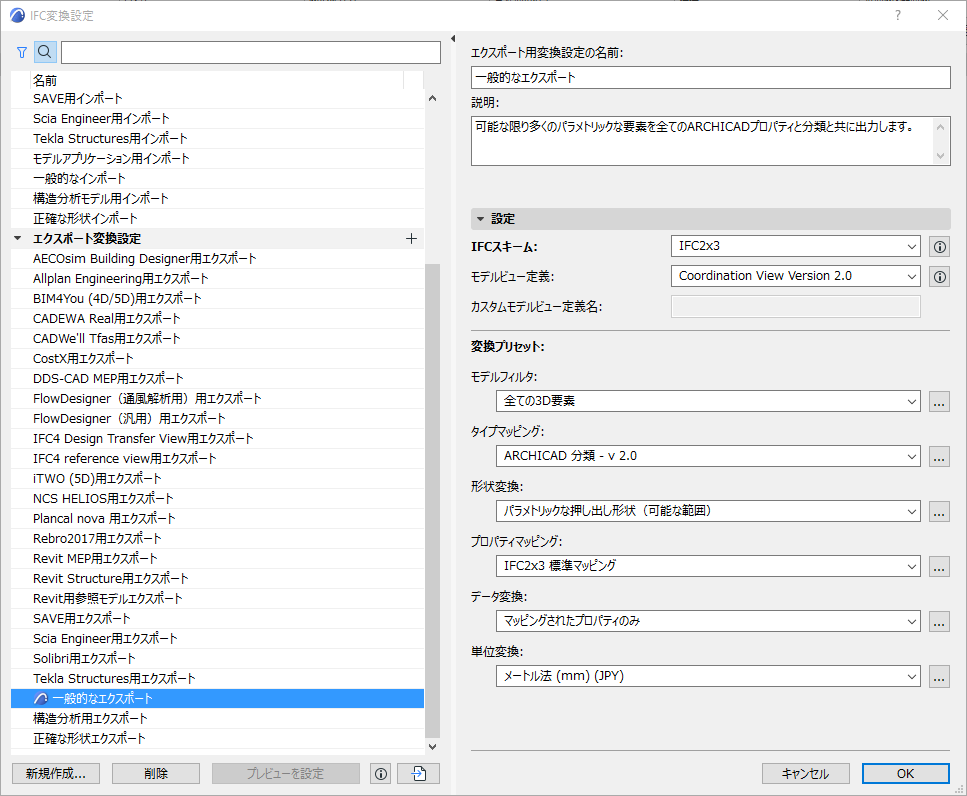Select the magnifying glass search icon
The image size is (967, 796).
coord(44,51)
